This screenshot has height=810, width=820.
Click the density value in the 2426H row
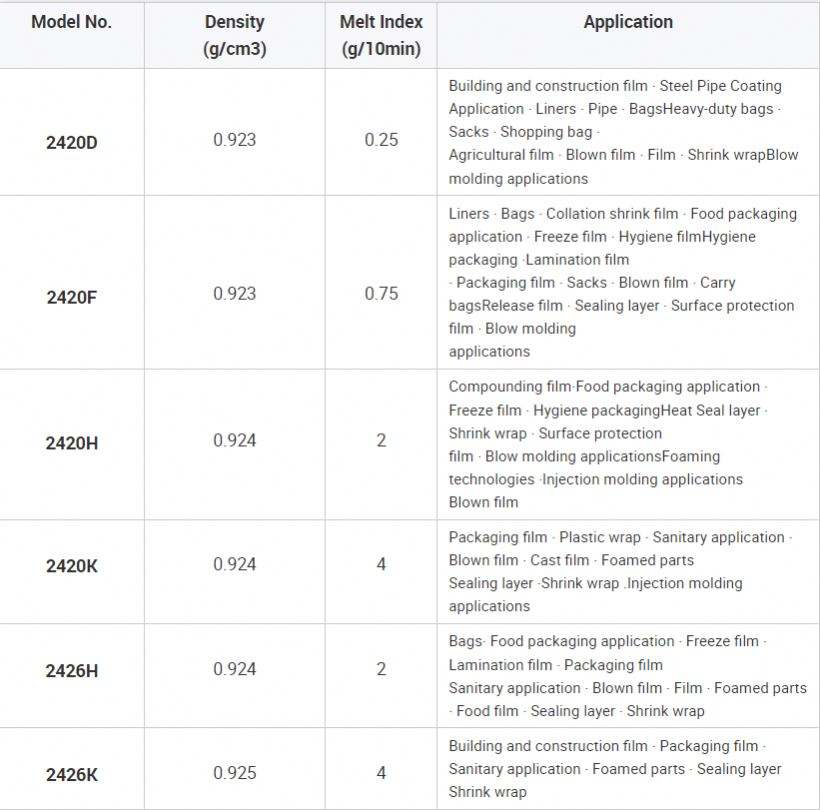point(234,670)
